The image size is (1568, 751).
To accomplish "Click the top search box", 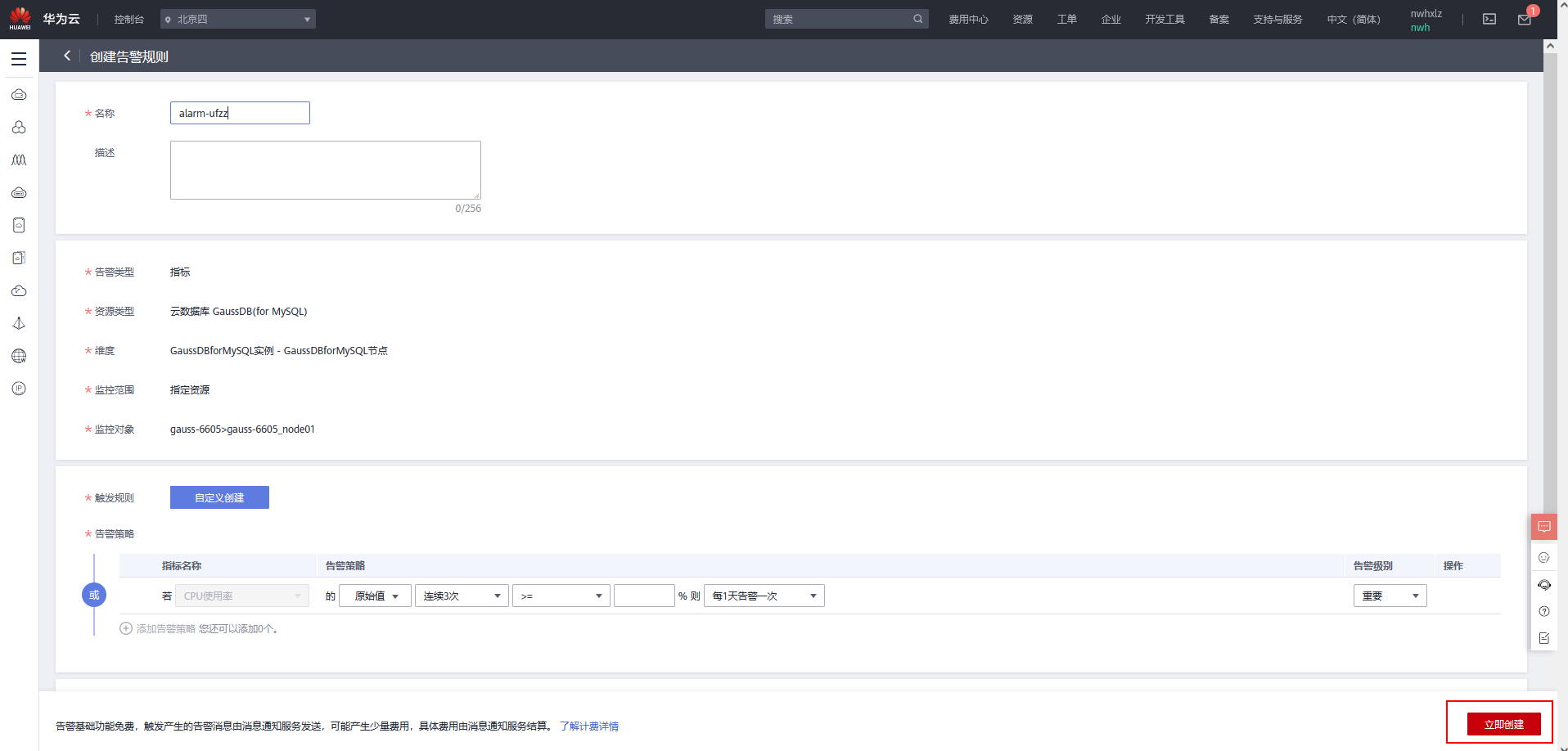I will point(846,19).
